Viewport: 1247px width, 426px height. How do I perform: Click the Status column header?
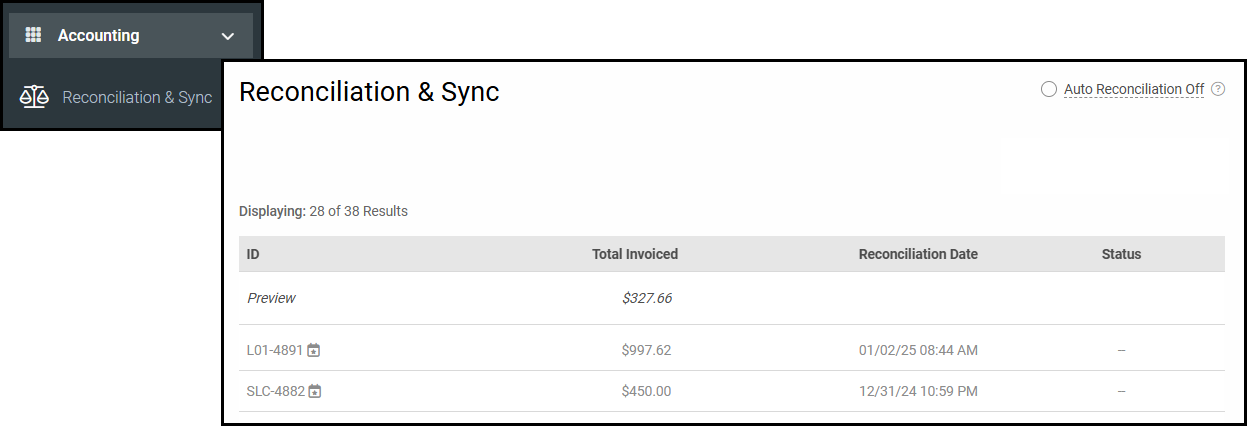pyautogui.click(x=1121, y=254)
